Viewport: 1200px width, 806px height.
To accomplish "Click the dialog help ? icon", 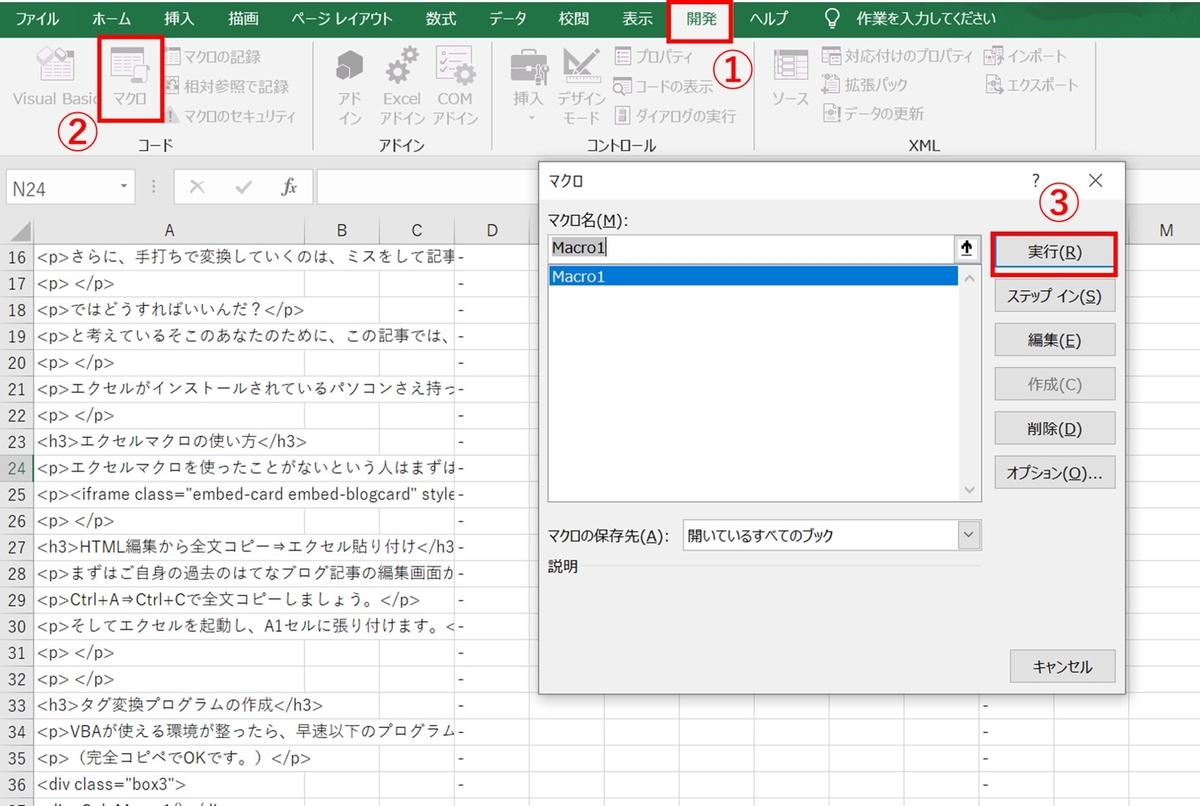I will [x=1035, y=181].
